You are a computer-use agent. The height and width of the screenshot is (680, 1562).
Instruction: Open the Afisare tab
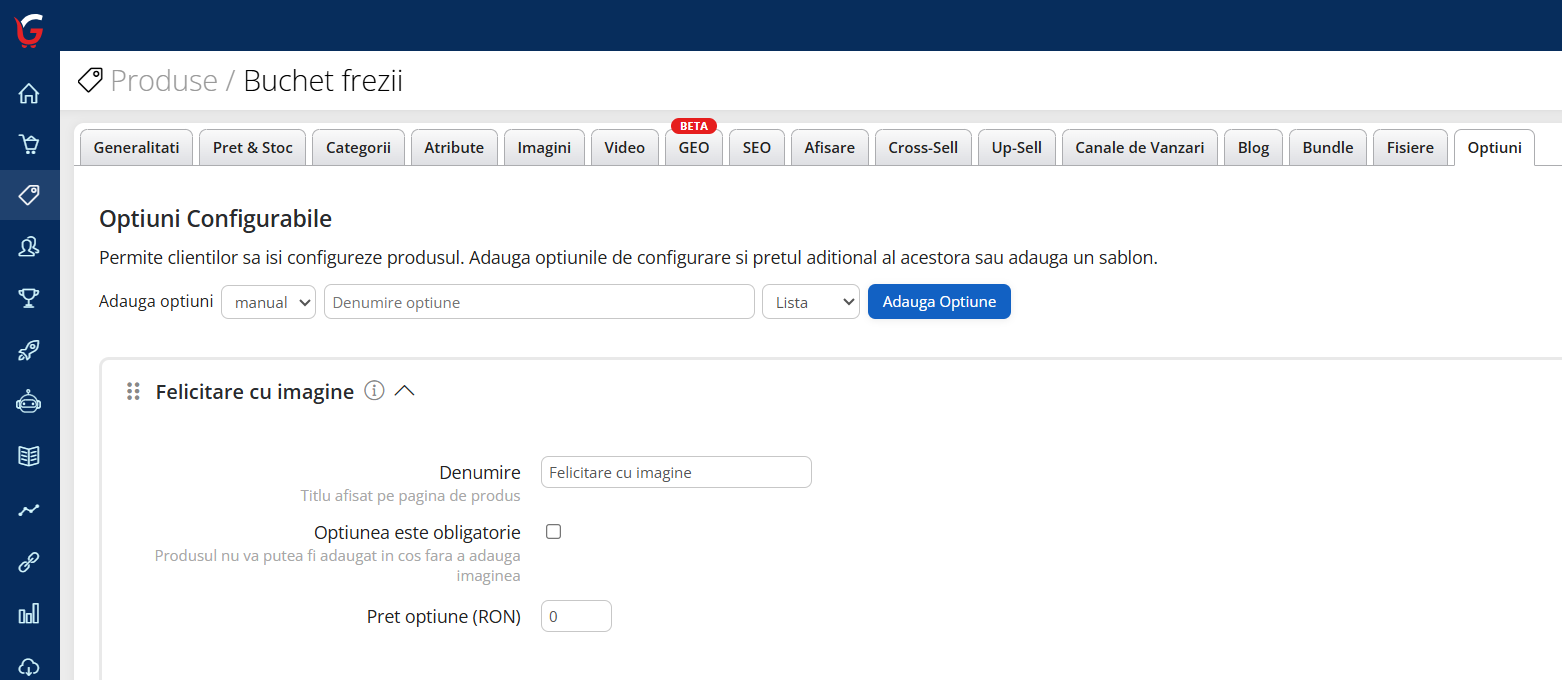(830, 148)
